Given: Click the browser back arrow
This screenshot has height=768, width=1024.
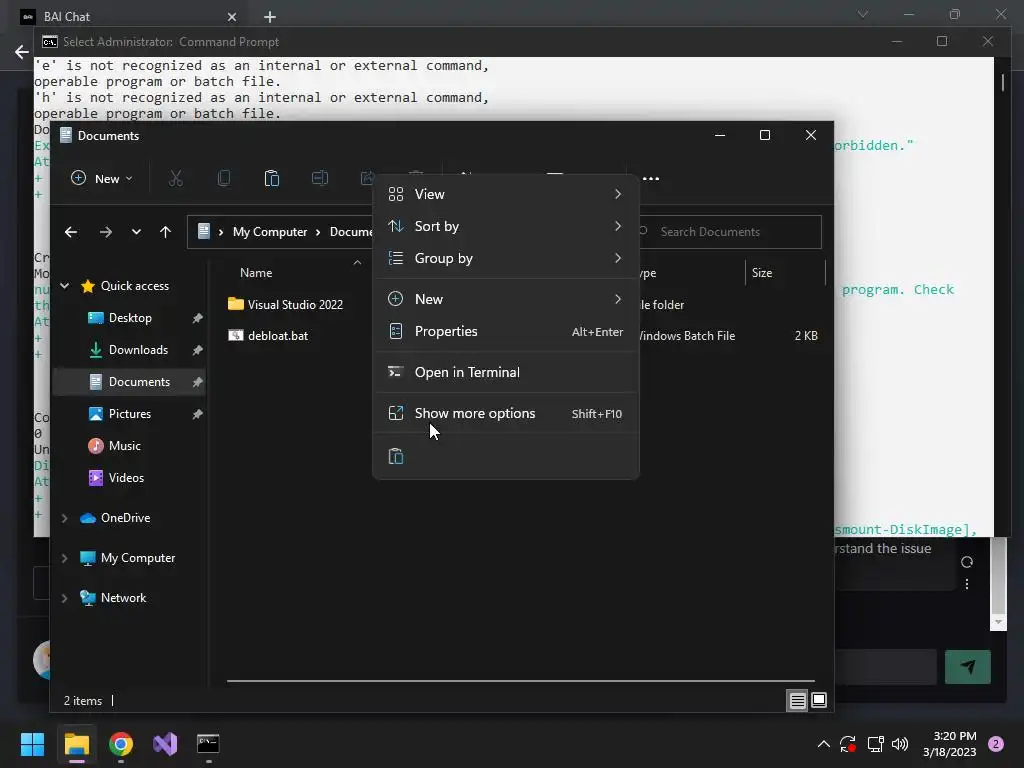Looking at the screenshot, I should [22, 52].
